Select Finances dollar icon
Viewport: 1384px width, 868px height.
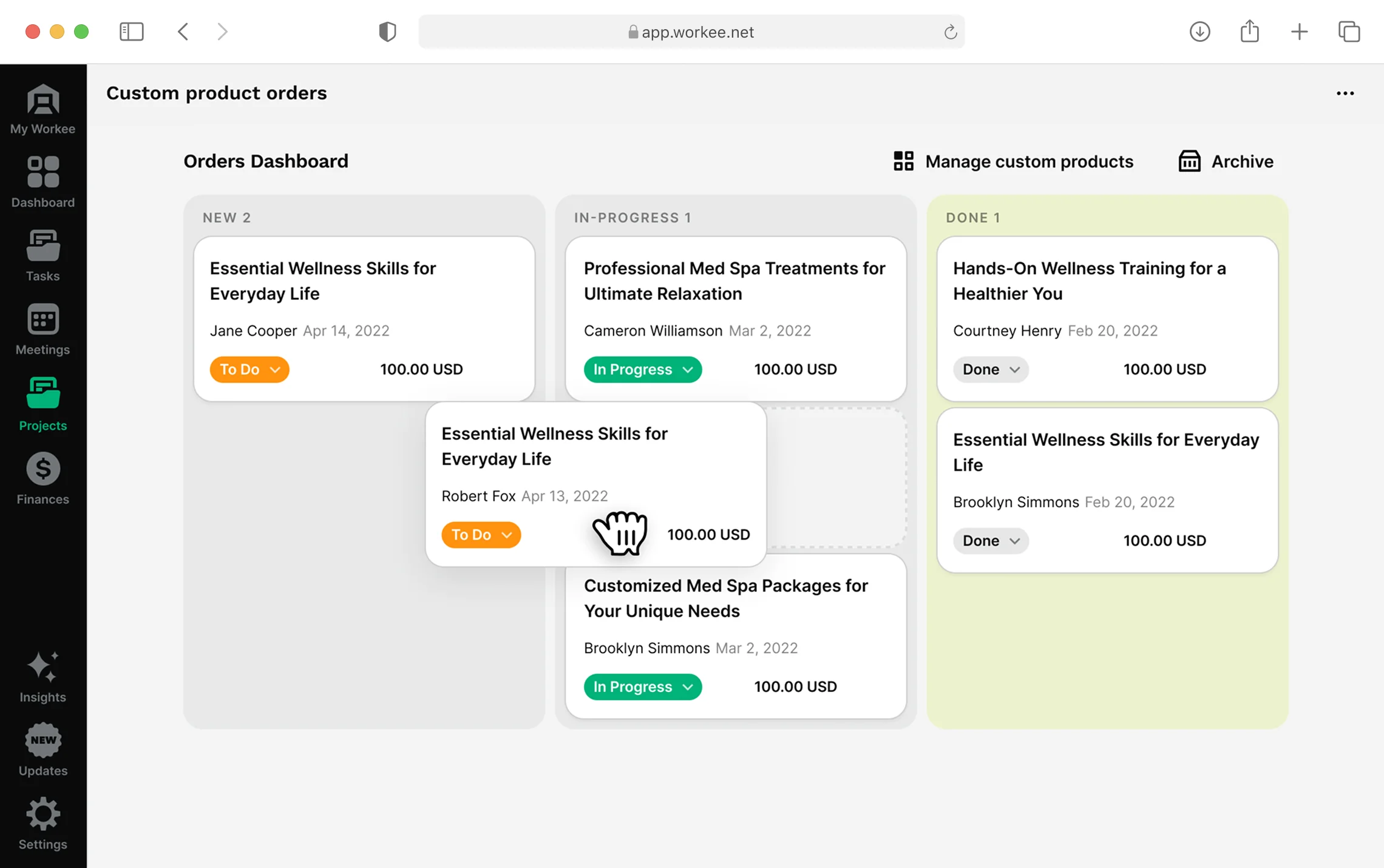[x=42, y=469]
